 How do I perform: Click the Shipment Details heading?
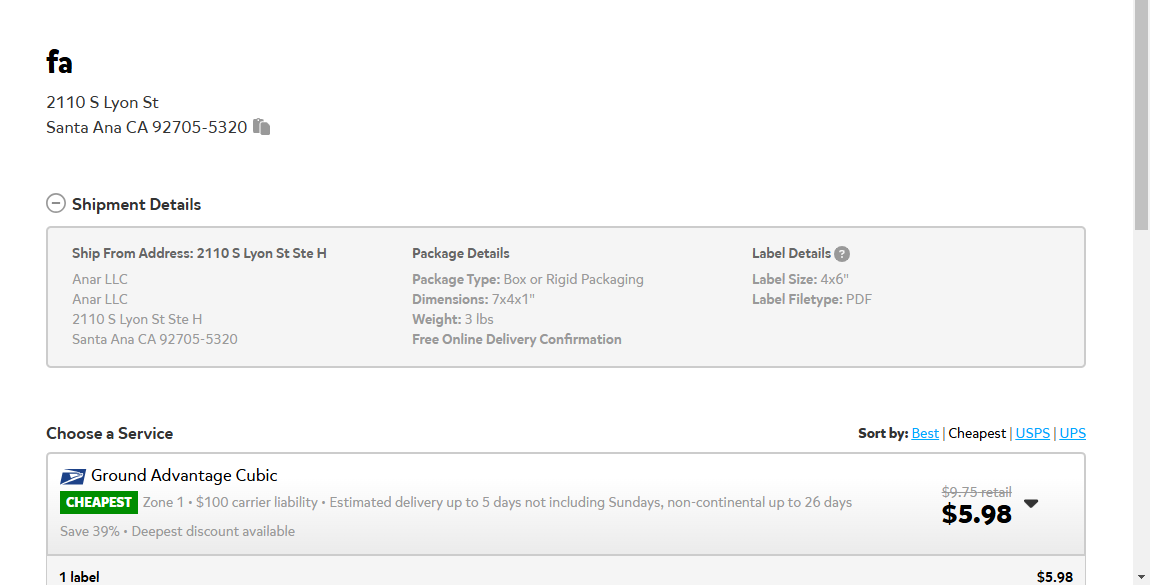coord(136,205)
